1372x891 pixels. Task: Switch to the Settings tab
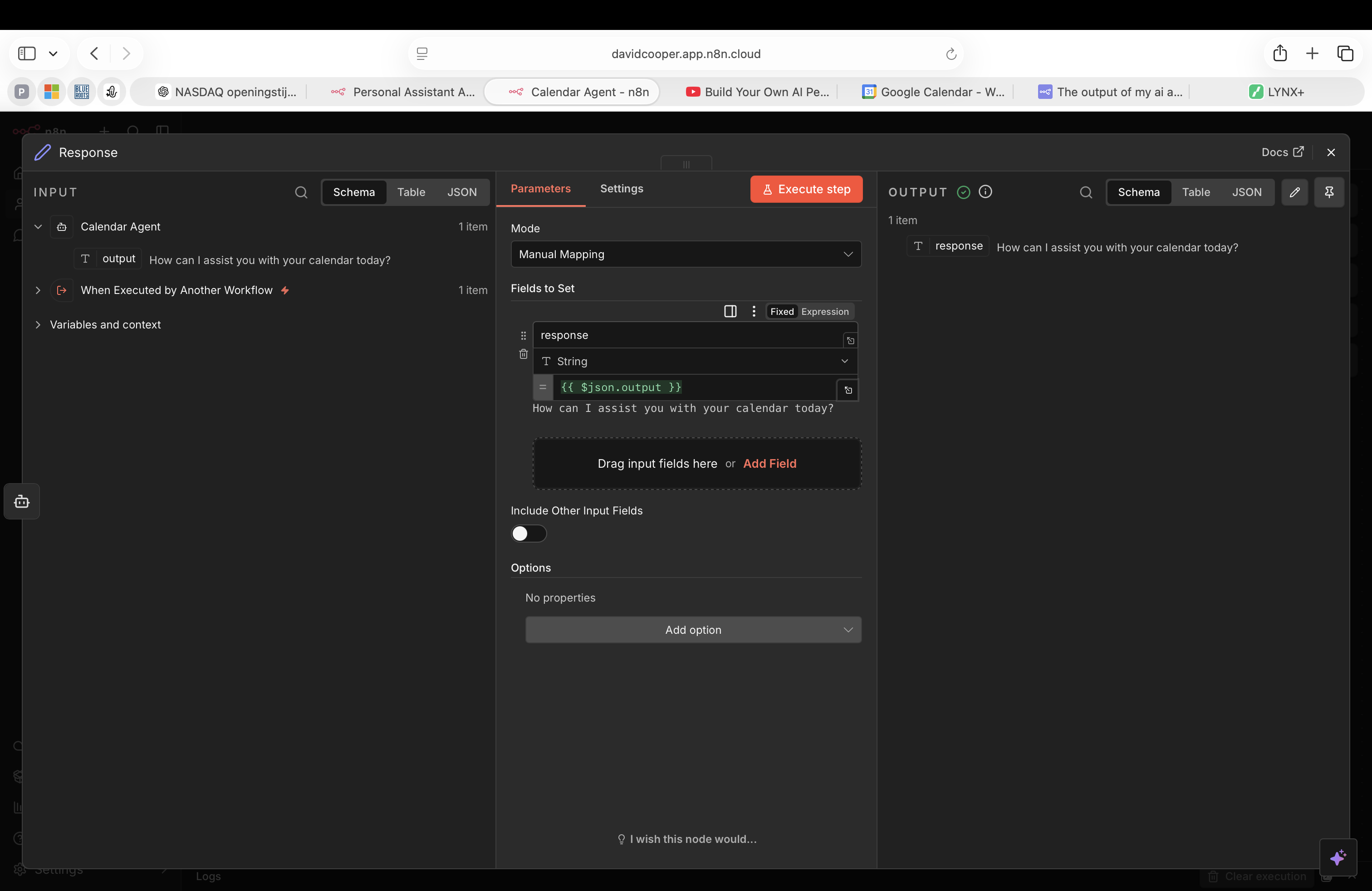click(x=622, y=188)
